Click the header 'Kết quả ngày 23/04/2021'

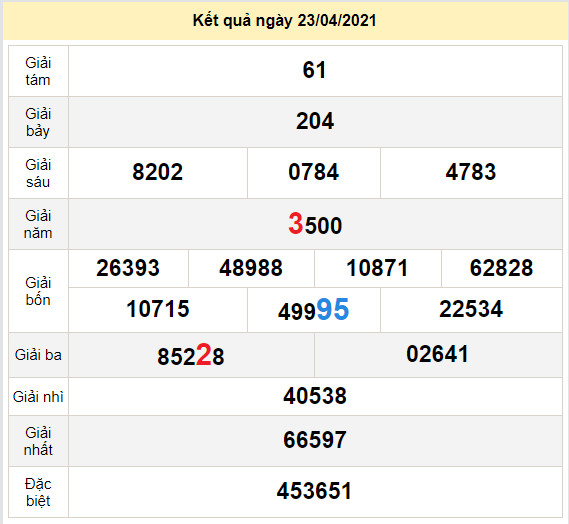click(x=284, y=21)
